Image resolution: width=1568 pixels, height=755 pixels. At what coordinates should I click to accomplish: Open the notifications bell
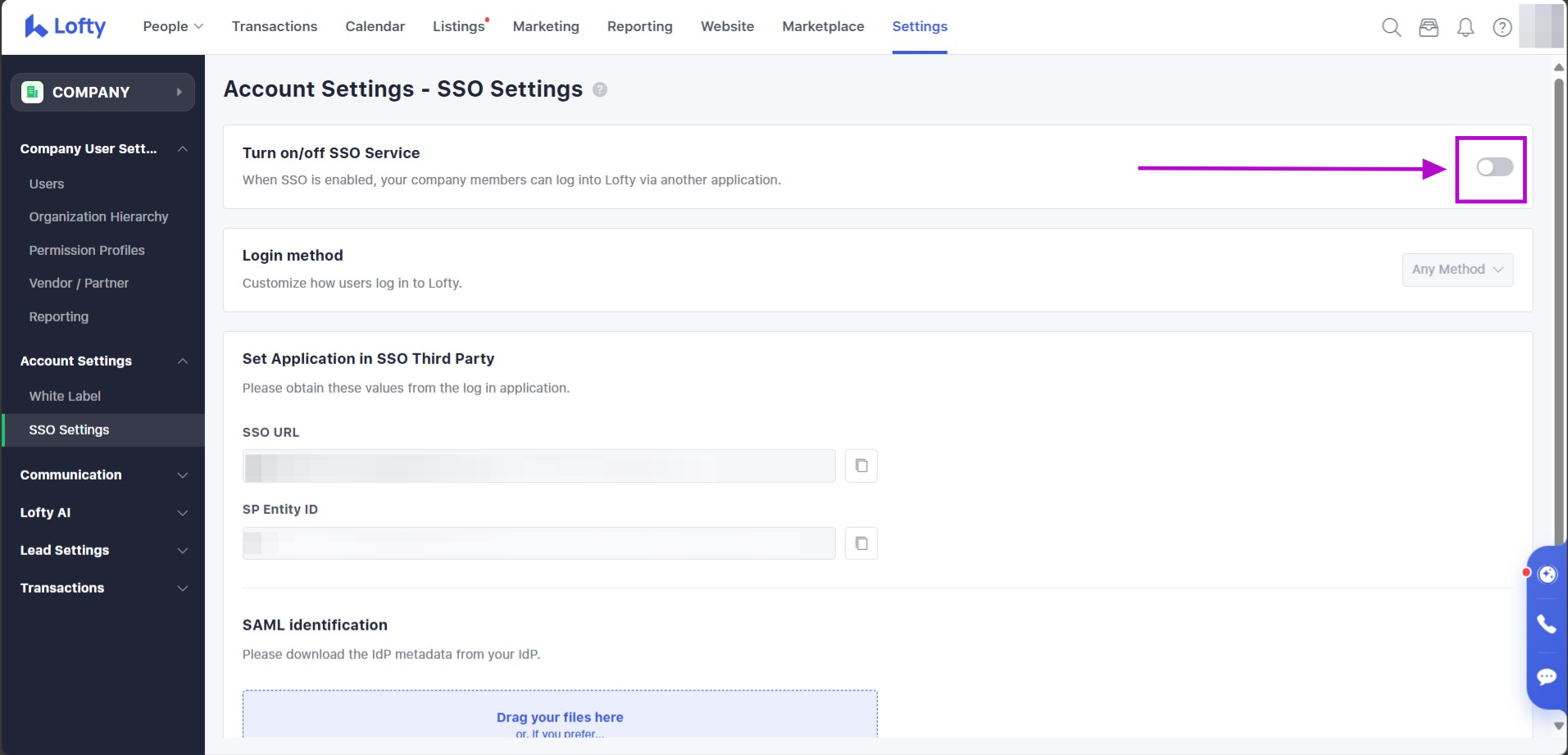(1466, 27)
